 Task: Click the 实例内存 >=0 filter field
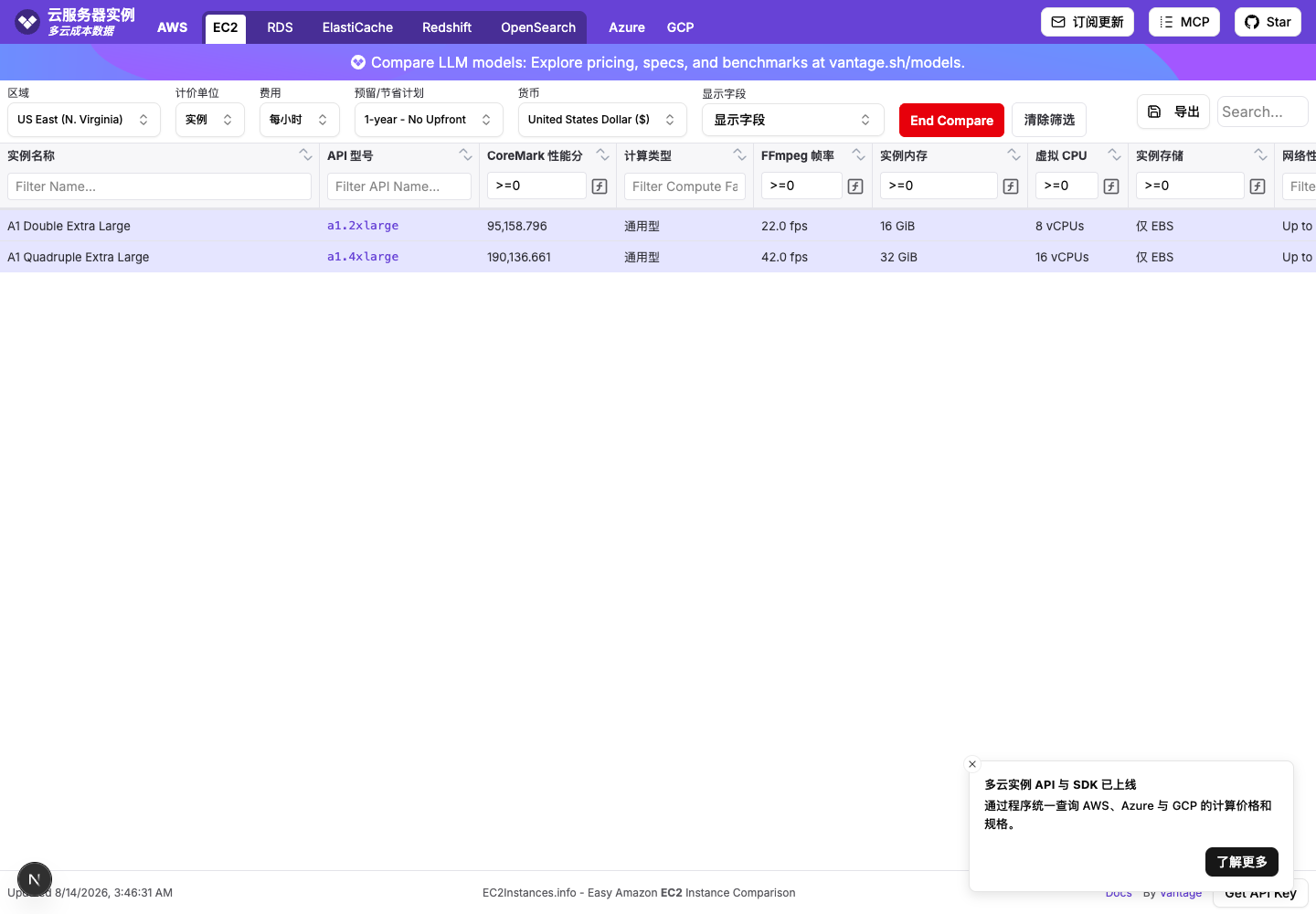coord(939,186)
